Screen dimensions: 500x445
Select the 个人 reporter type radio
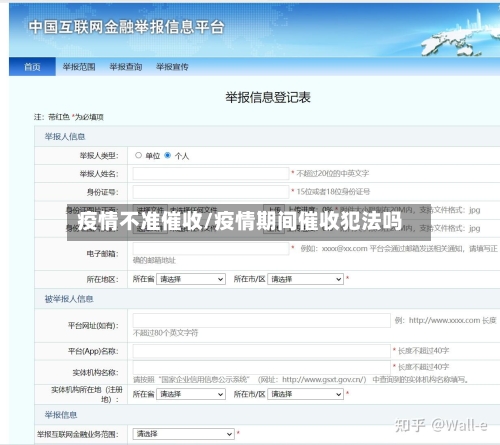point(168,155)
